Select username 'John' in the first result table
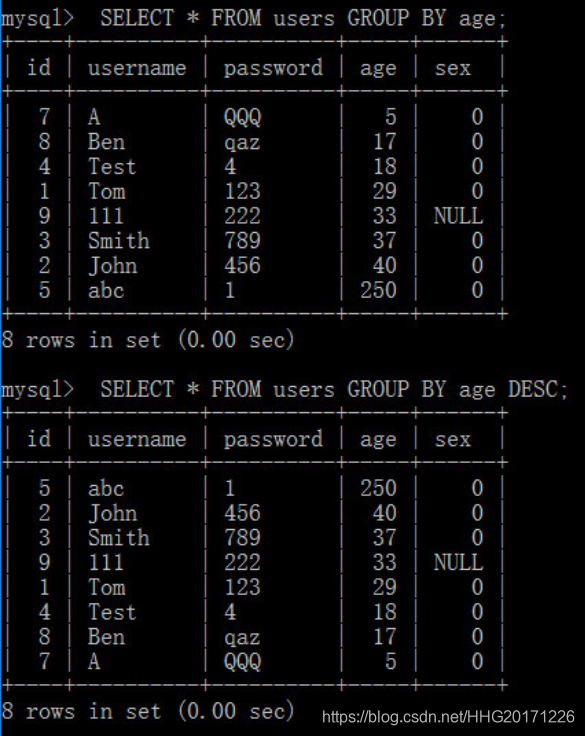This screenshot has width=585, height=736. pos(113,266)
